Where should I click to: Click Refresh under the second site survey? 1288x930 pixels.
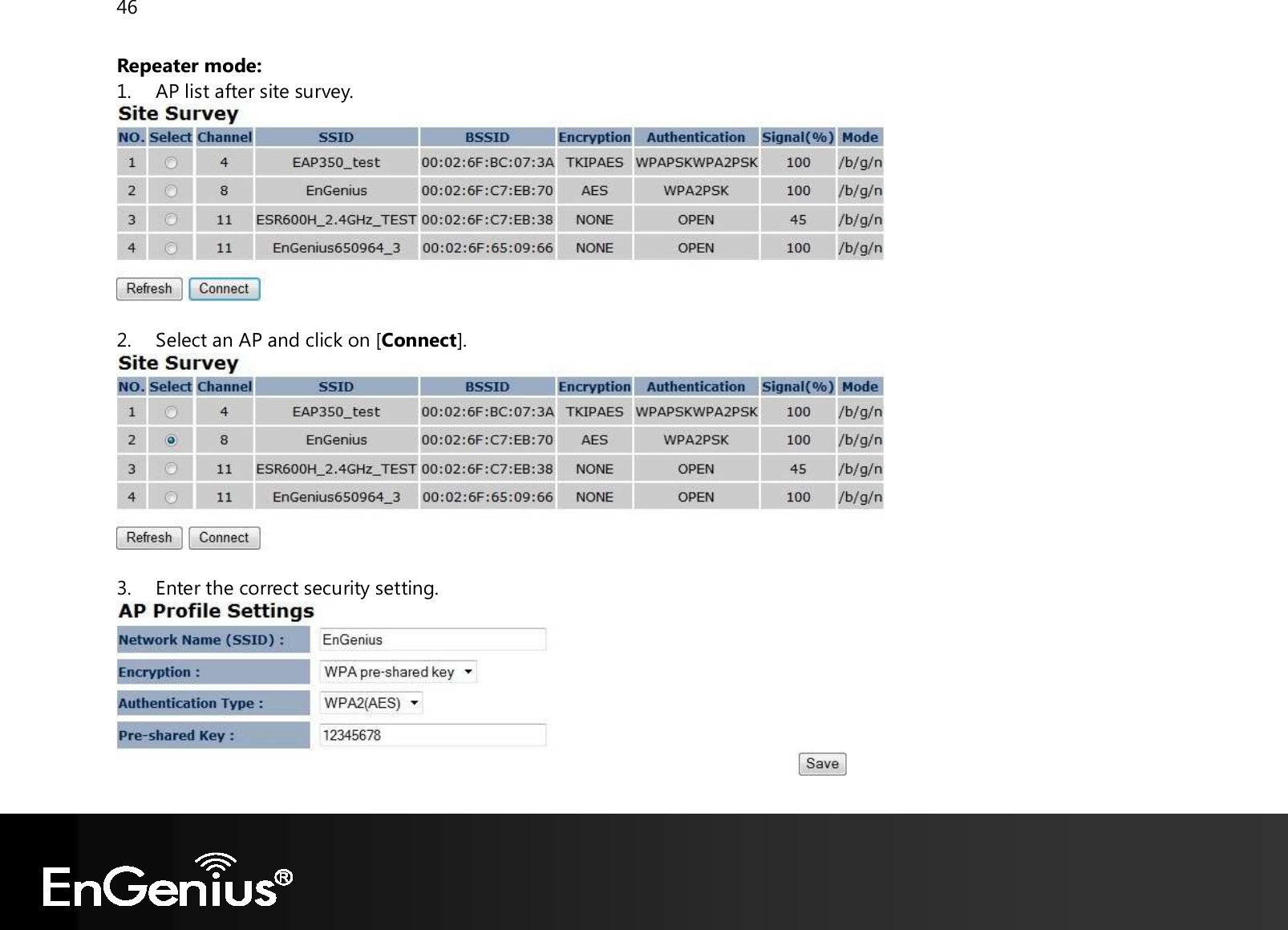149,538
